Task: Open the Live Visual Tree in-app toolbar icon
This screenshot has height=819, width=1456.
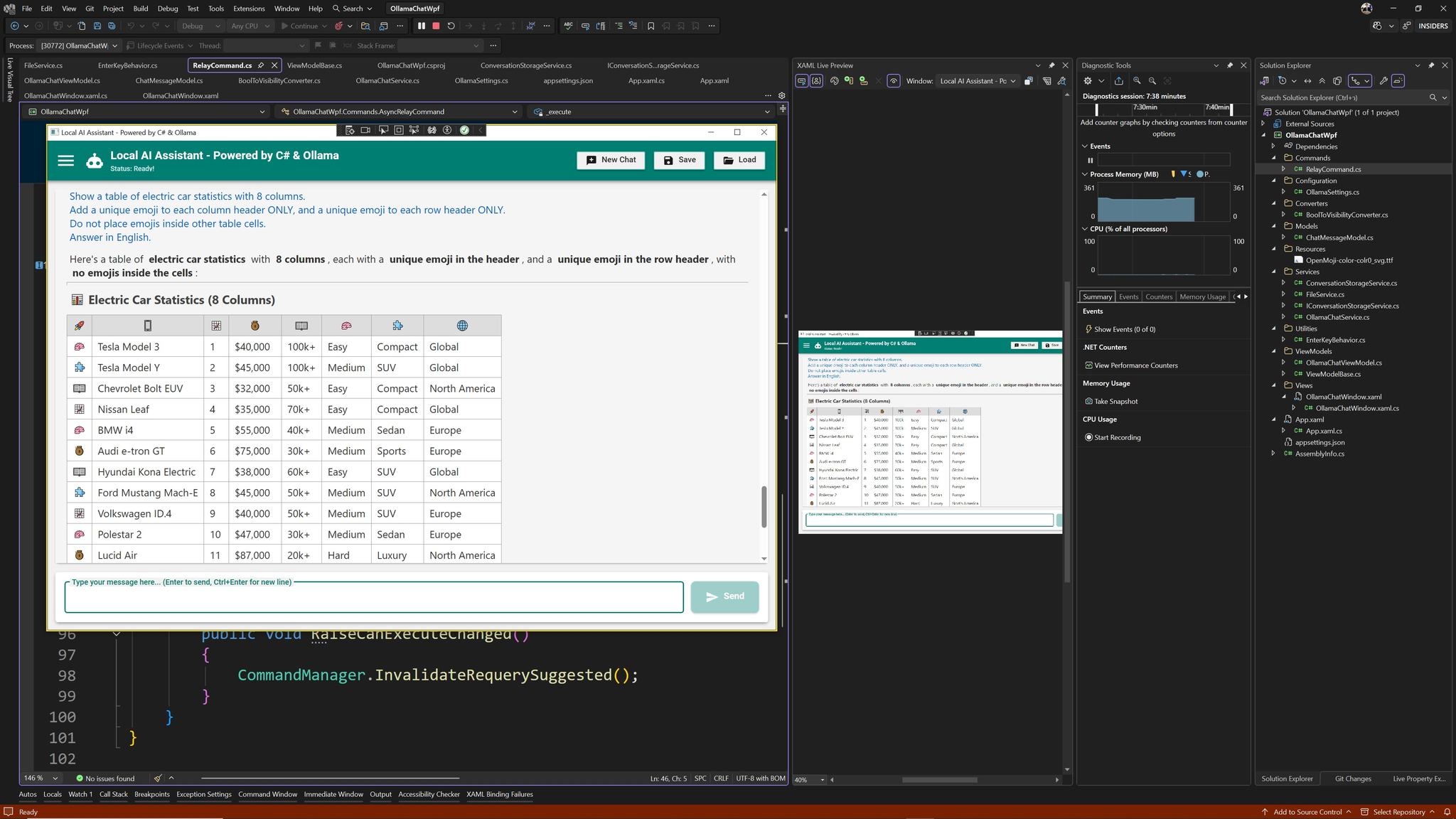Action: [x=349, y=130]
